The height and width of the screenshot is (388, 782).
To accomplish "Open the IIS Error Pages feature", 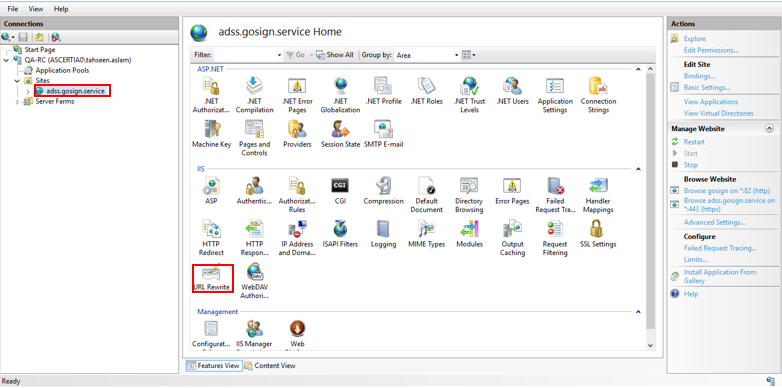I will click(x=512, y=191).
